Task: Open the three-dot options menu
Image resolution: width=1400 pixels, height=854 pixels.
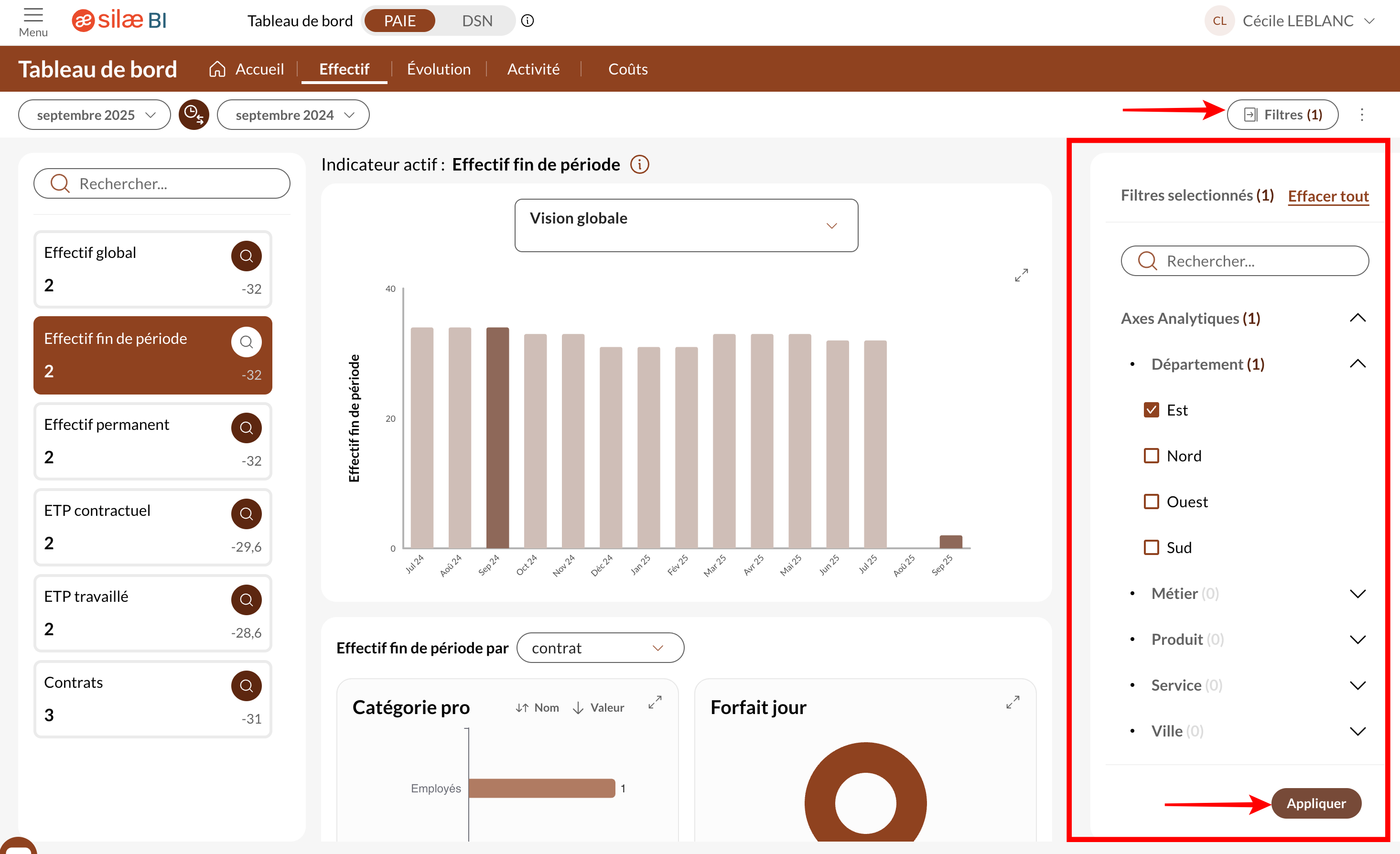Action: [1361, 115]
